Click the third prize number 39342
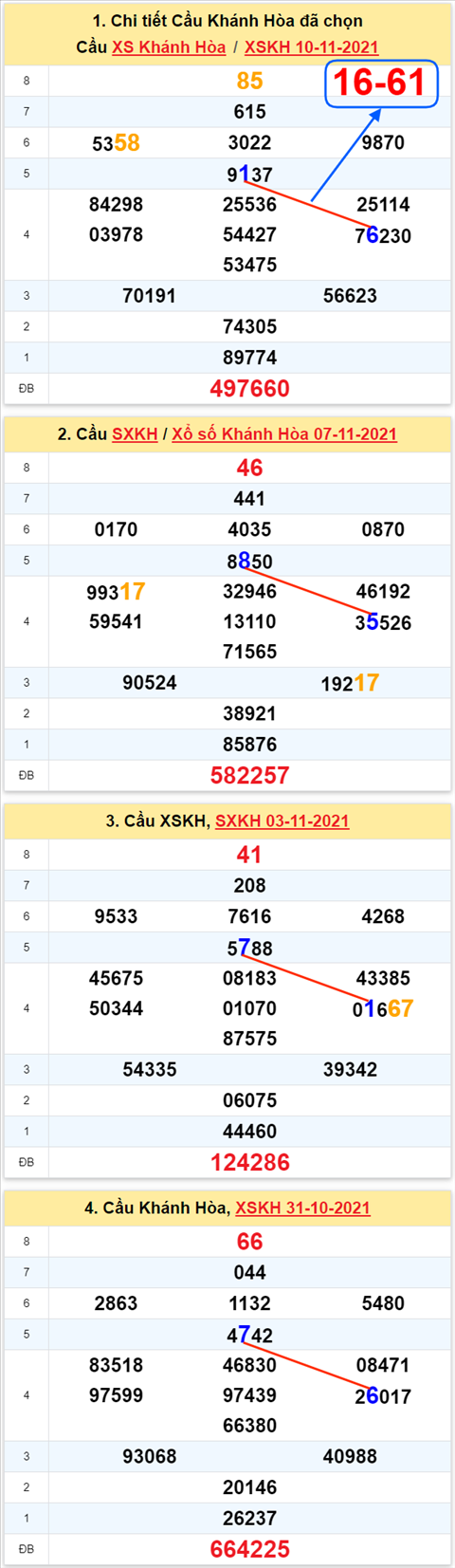The height and width of the screenshot is (1568, 455). (351, 1070)
